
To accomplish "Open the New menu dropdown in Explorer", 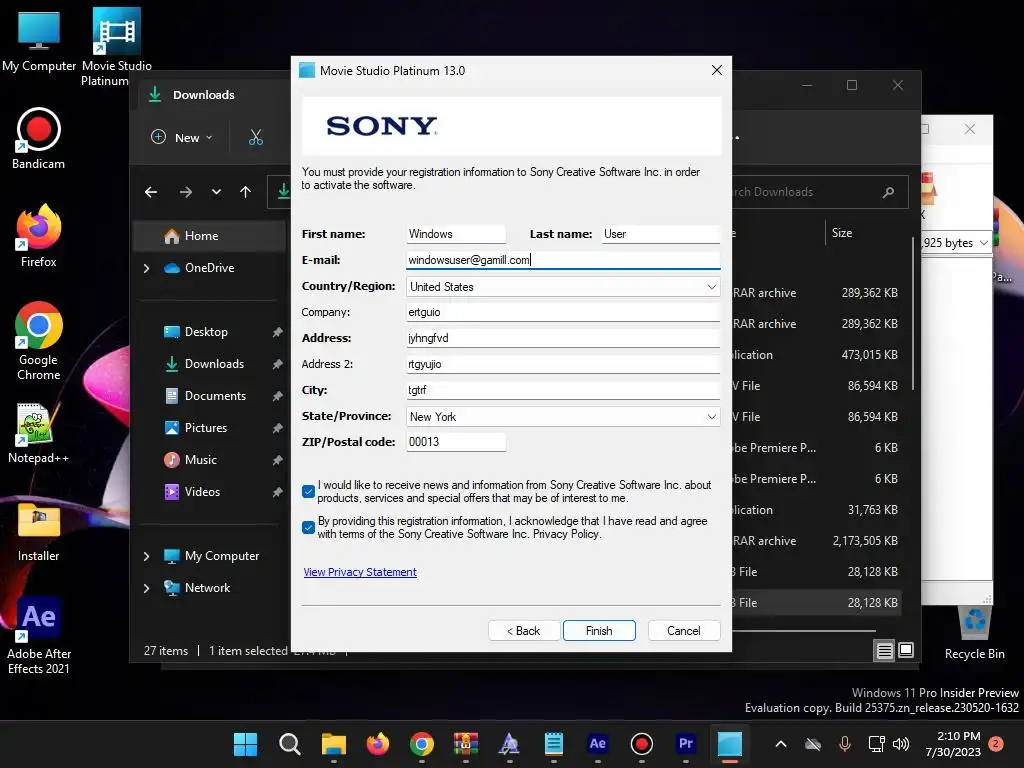I will (x=182, y=137).
